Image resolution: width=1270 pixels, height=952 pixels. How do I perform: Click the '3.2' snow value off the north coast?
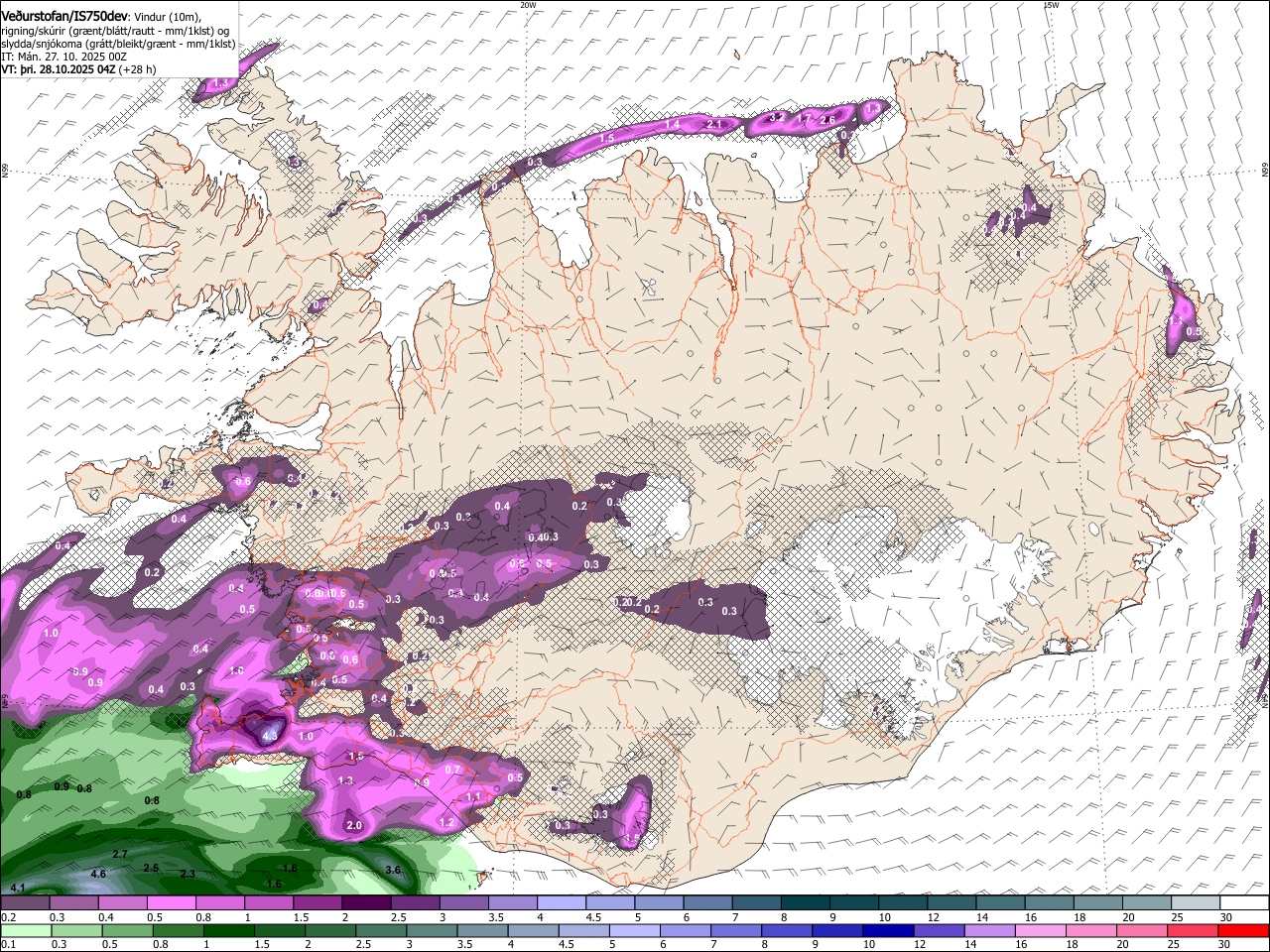point(777,117)
